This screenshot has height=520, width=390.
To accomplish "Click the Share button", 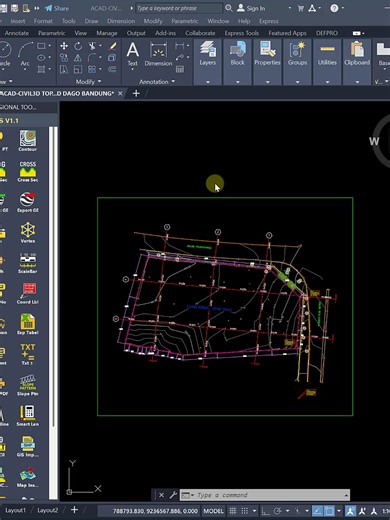I will point(57,8).
